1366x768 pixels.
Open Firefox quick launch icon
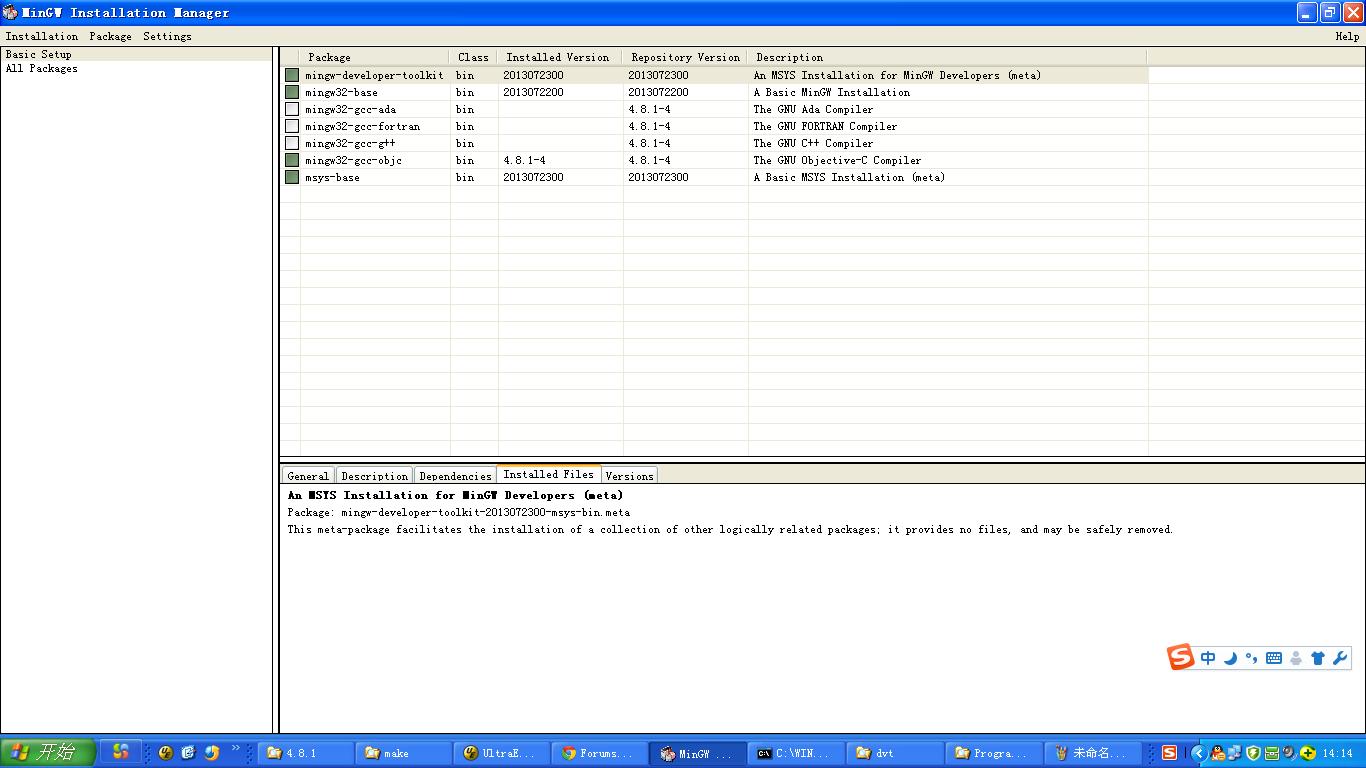click(211, 753)
